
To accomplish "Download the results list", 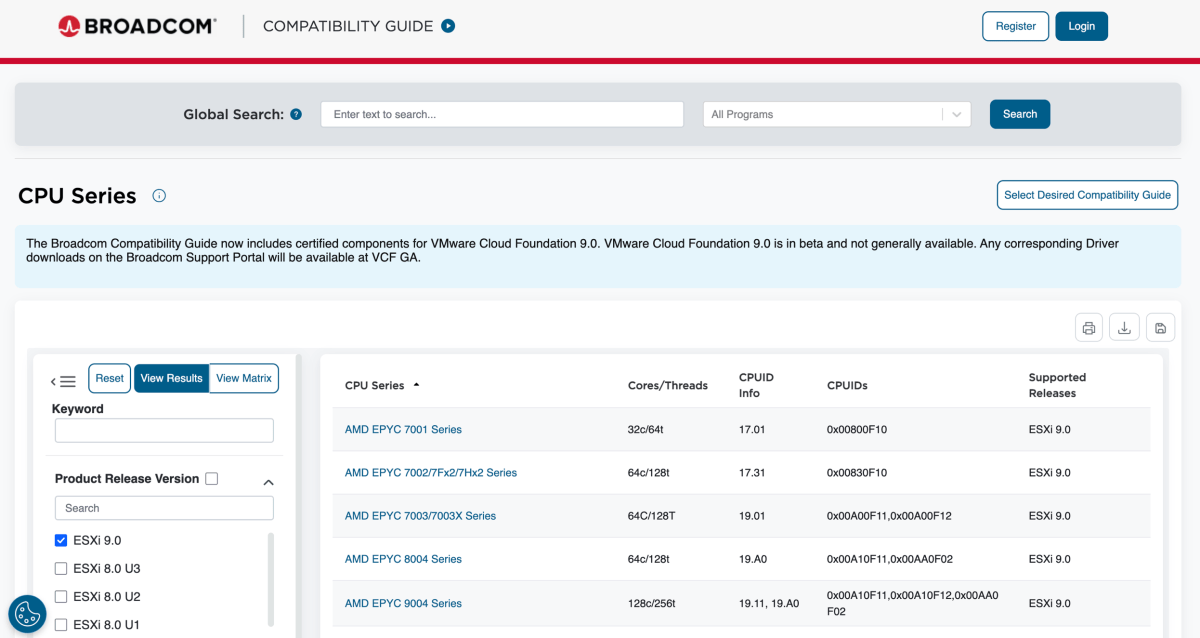I will tap(1124, 327).
